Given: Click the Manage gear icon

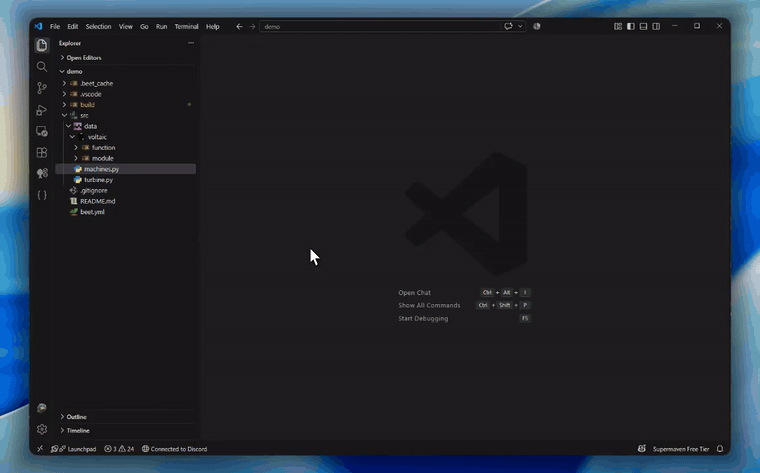Looking at the screenshot, I should coord(42,429).
